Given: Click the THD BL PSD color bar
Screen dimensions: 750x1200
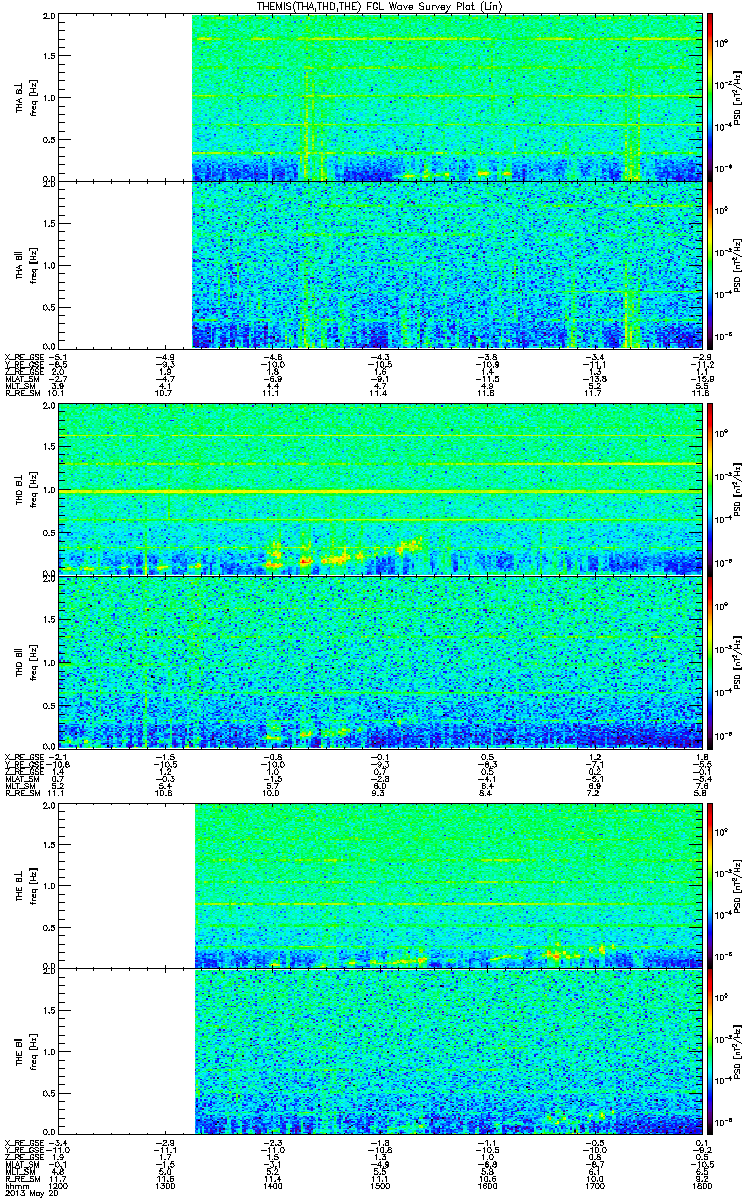Looking at the screenshot, I should coord(711,488).
